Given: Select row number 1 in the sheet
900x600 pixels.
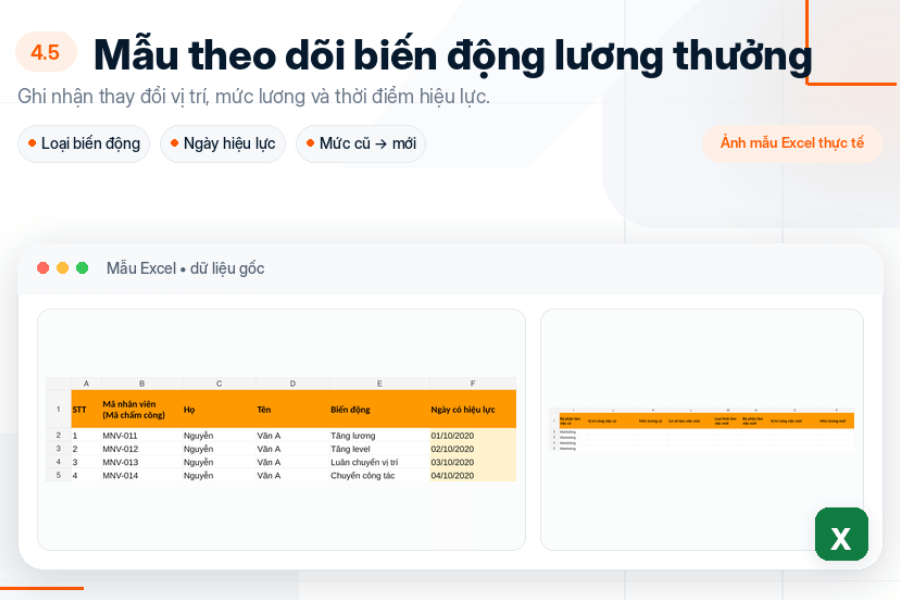Looking at the screenshot, I should (x=58, y=409).
